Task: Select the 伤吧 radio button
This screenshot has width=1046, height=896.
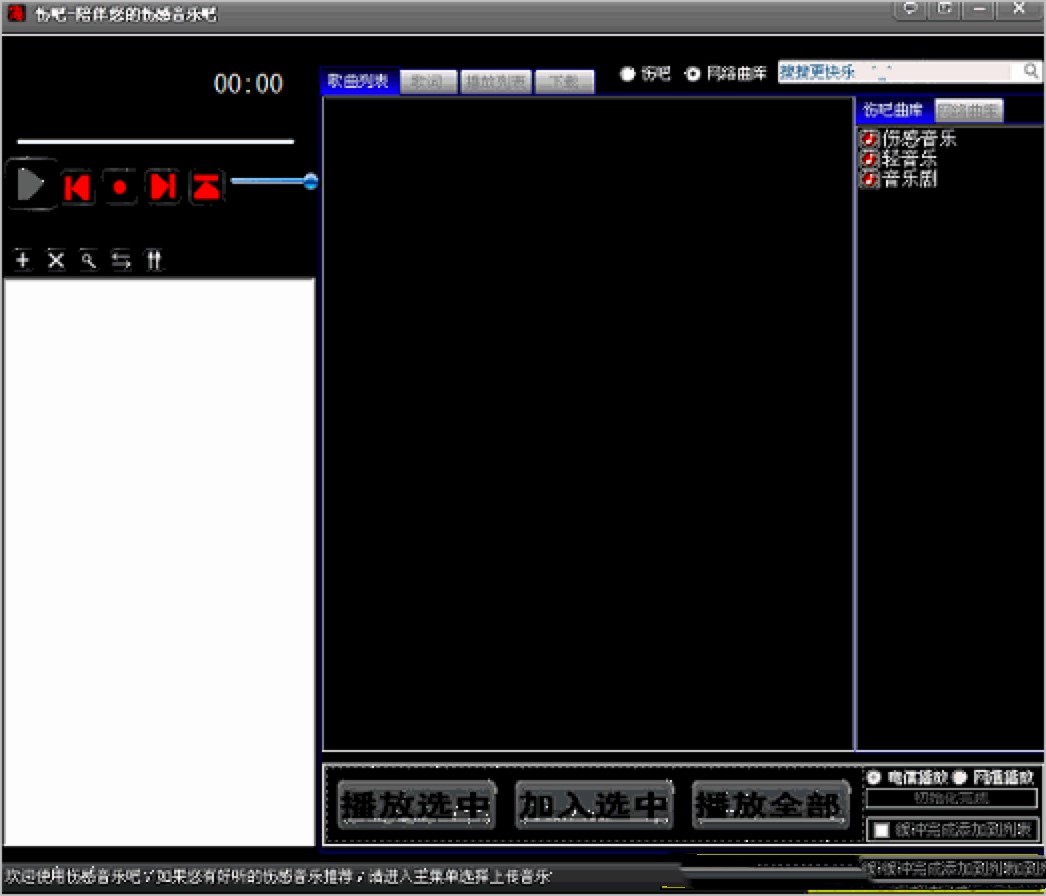Action: pyautogui.click(x=627, y=74)
